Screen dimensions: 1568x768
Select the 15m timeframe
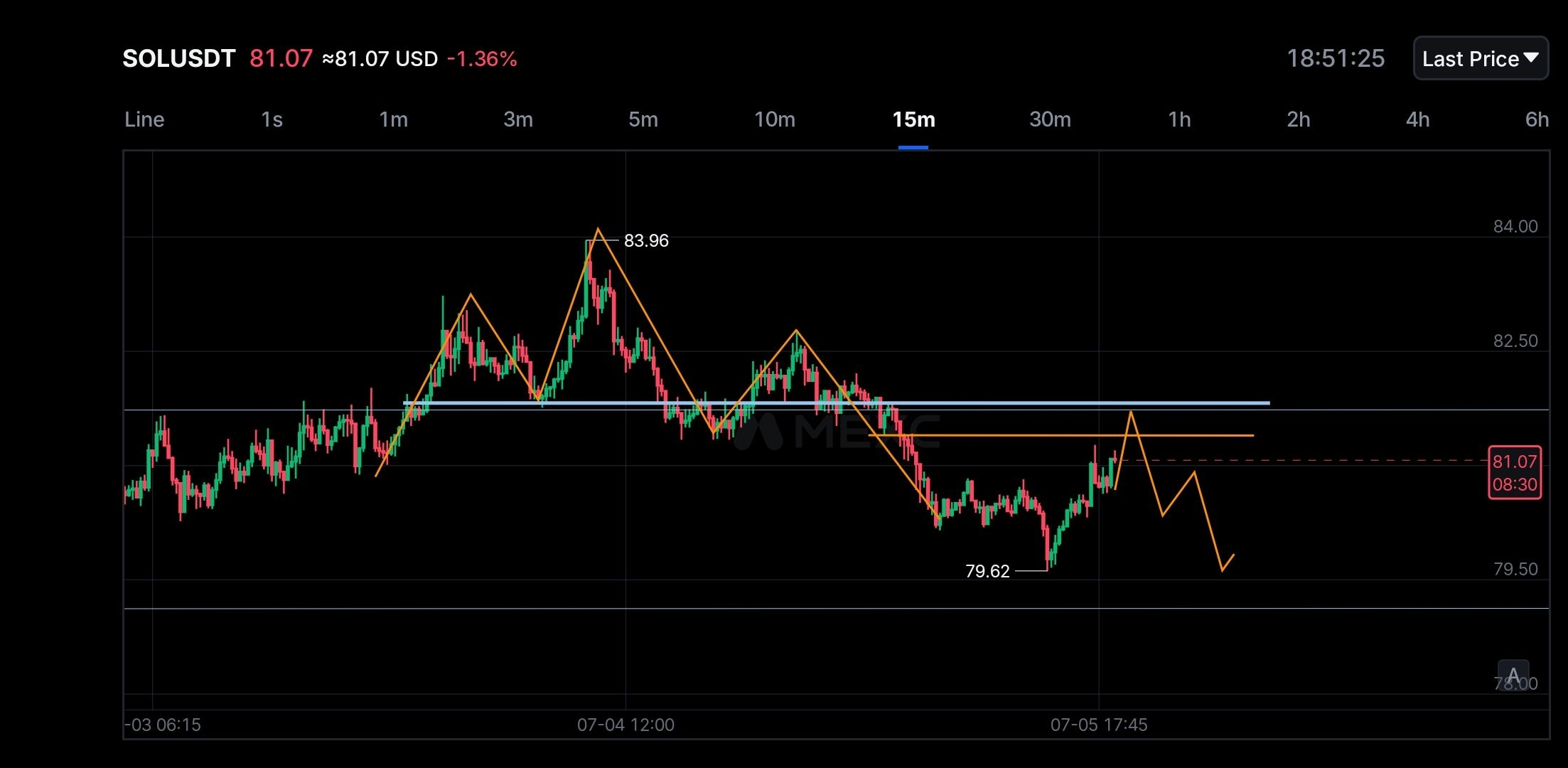pyautogui.click(x=913, y=119)
